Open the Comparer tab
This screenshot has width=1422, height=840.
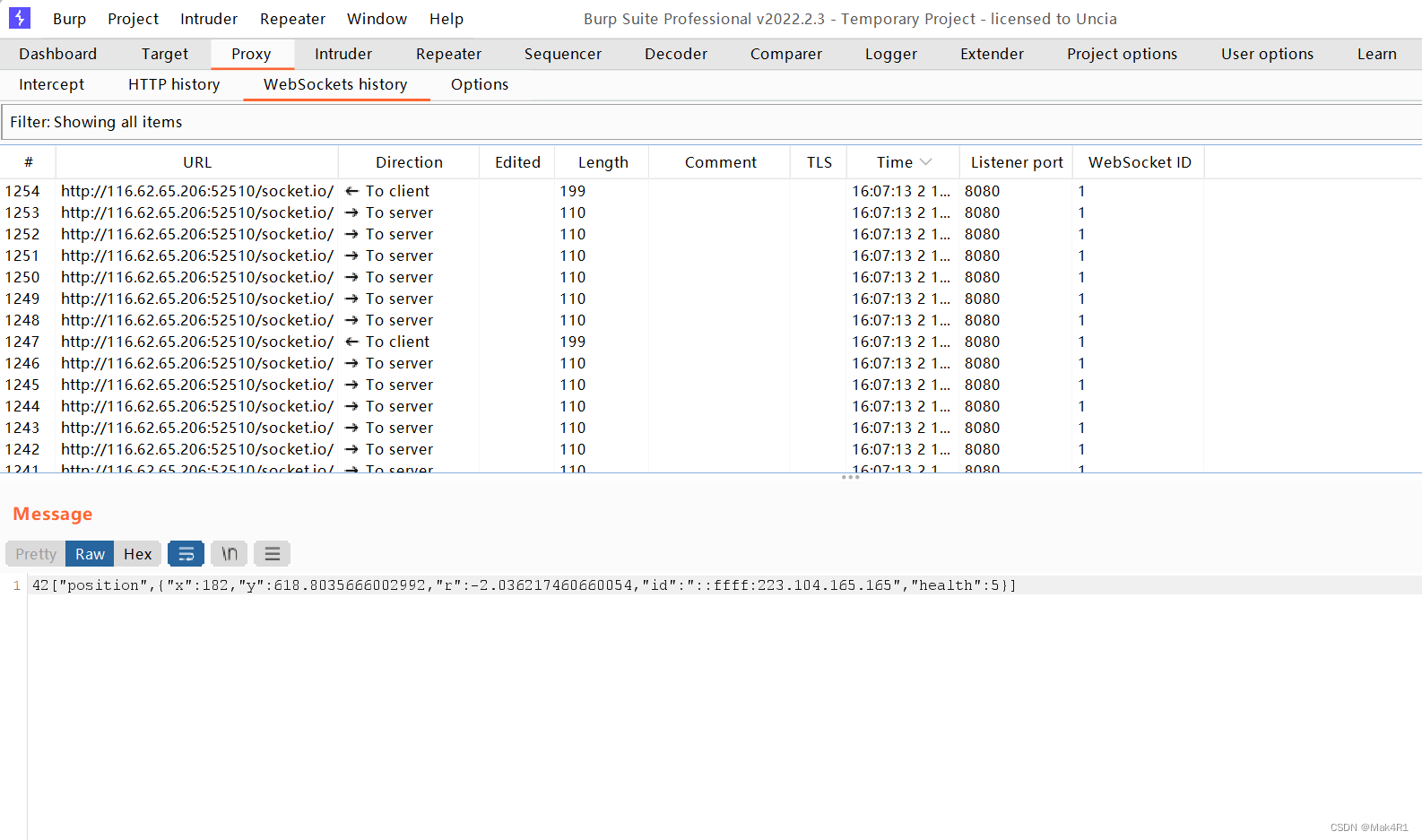tap(786, 54)
